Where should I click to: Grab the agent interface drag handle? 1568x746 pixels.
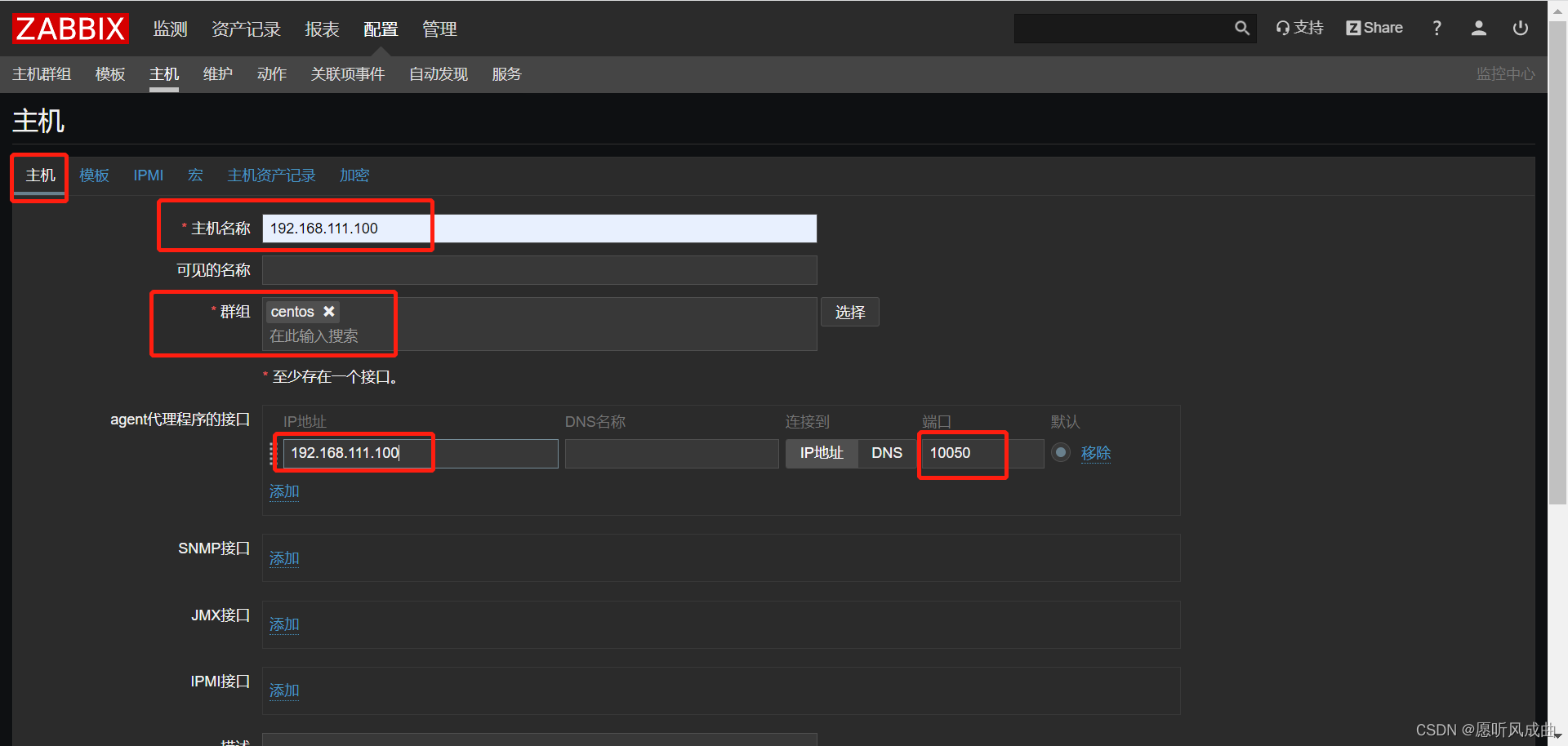pyautogui.click(x=273, y=454)
